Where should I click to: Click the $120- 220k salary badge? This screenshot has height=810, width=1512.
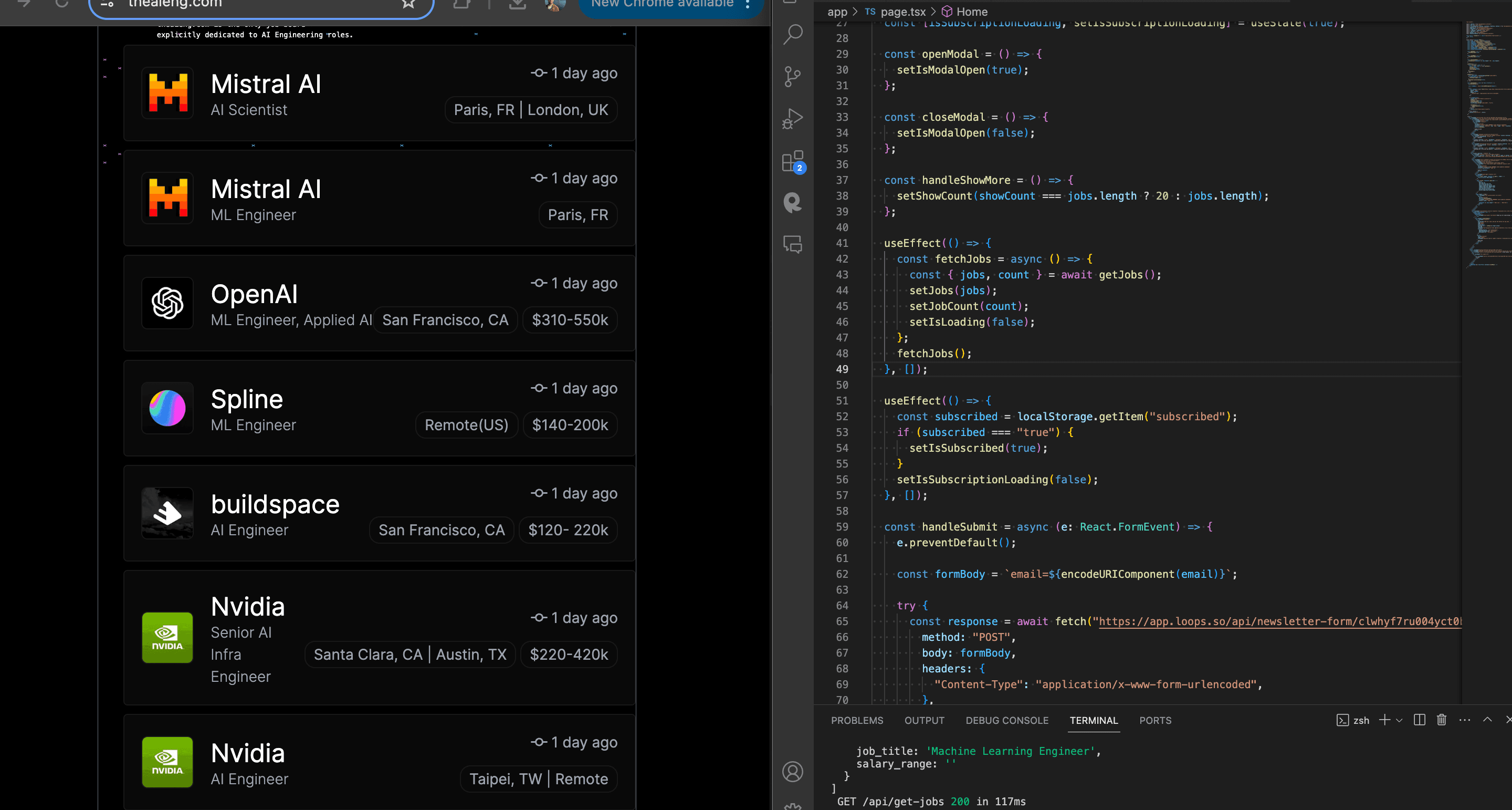[568, 531]
